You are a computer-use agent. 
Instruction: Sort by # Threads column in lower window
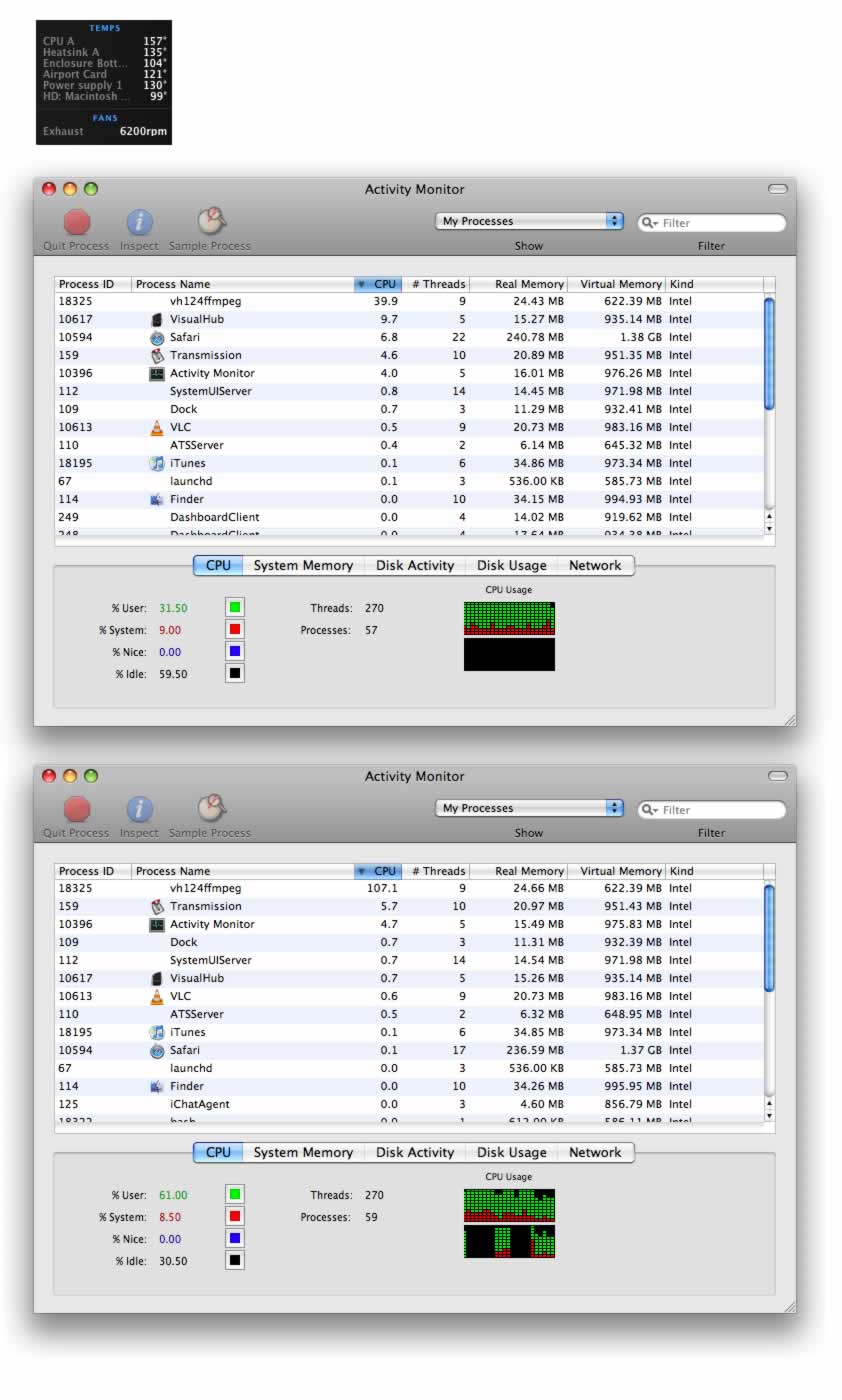point(436,871)
